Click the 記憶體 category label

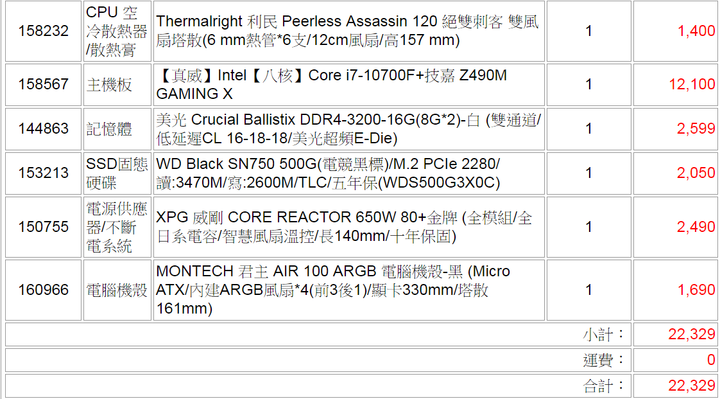(x=109, y=129)
